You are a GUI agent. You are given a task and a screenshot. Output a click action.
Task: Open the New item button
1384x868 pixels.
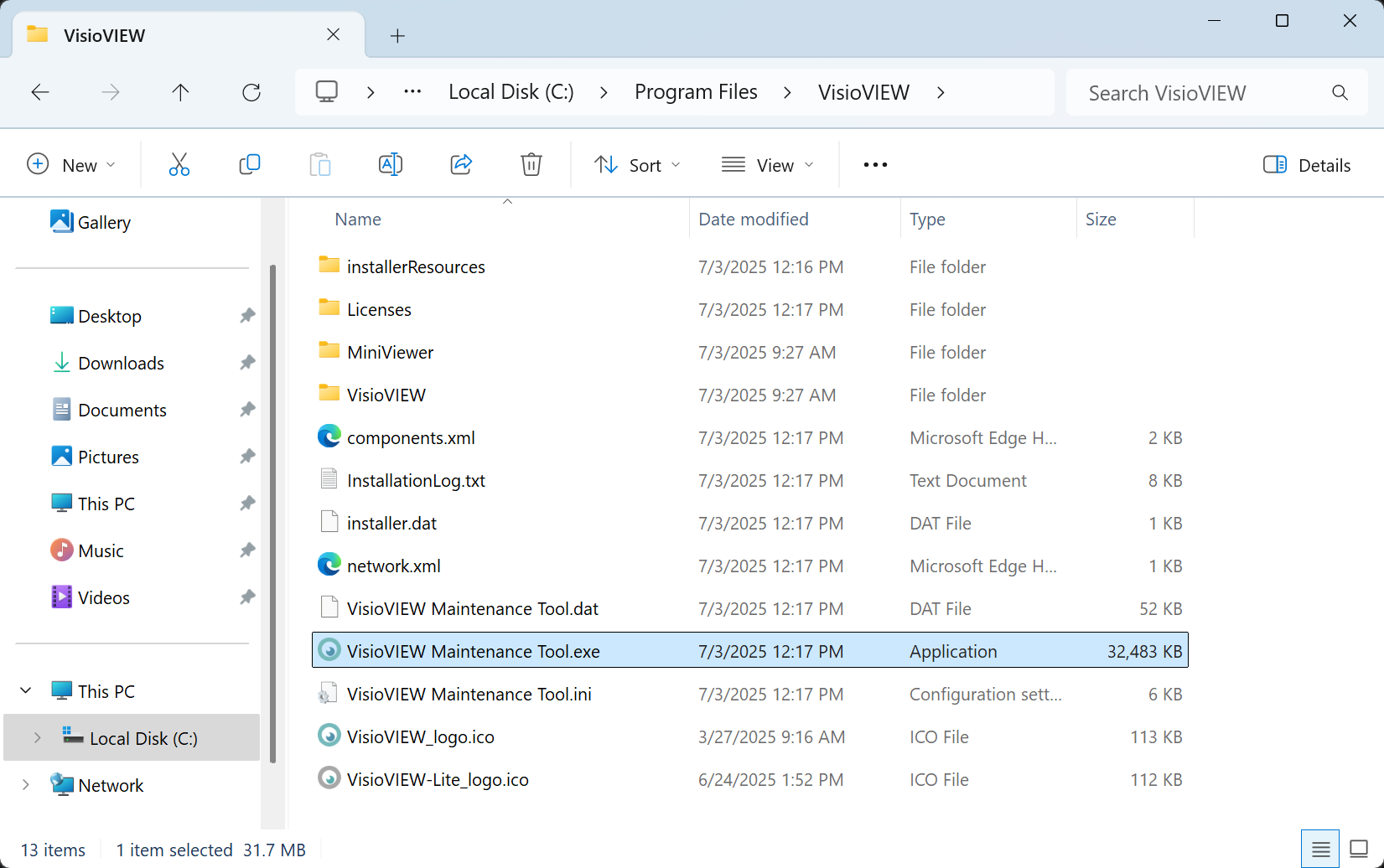tap(71, 165)
